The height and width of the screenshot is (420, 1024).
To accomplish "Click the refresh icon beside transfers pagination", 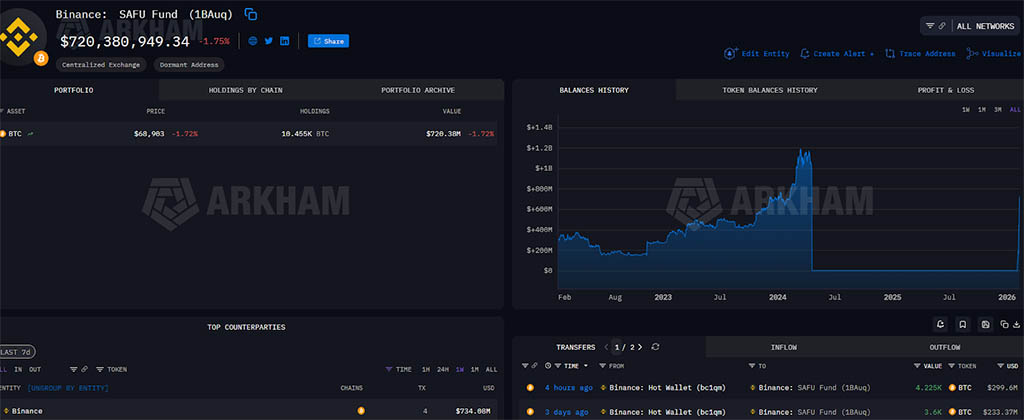I will point(655,347).
